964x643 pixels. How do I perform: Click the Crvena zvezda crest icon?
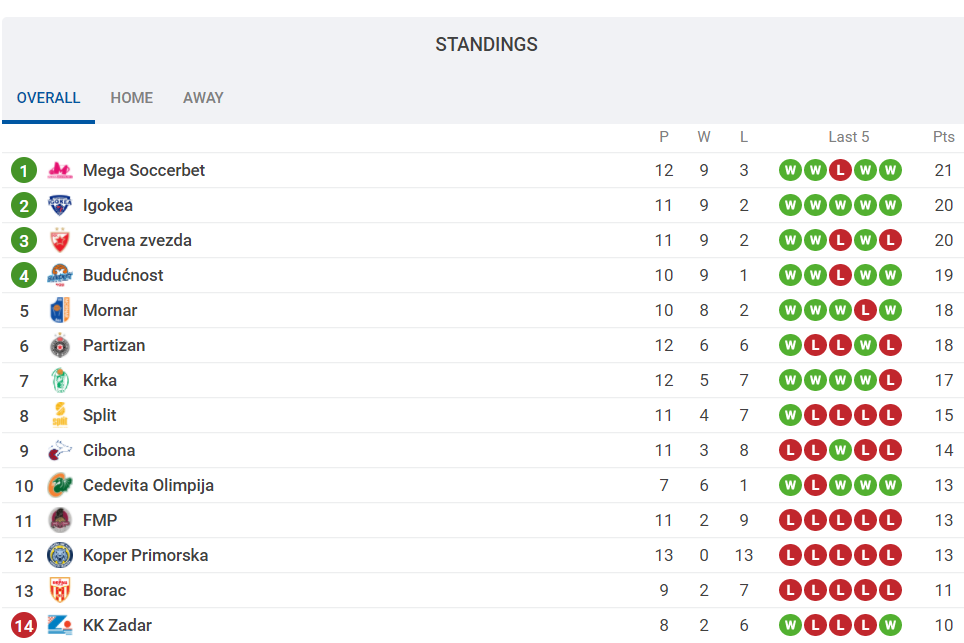click(x=60, y=240)
